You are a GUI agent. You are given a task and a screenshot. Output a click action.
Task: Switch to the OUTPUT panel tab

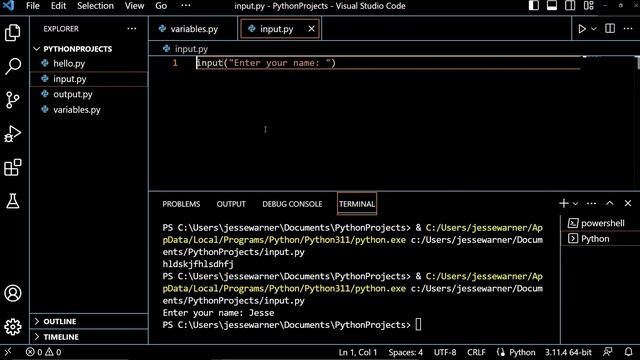pyautogui.click(x=231, y=204)
